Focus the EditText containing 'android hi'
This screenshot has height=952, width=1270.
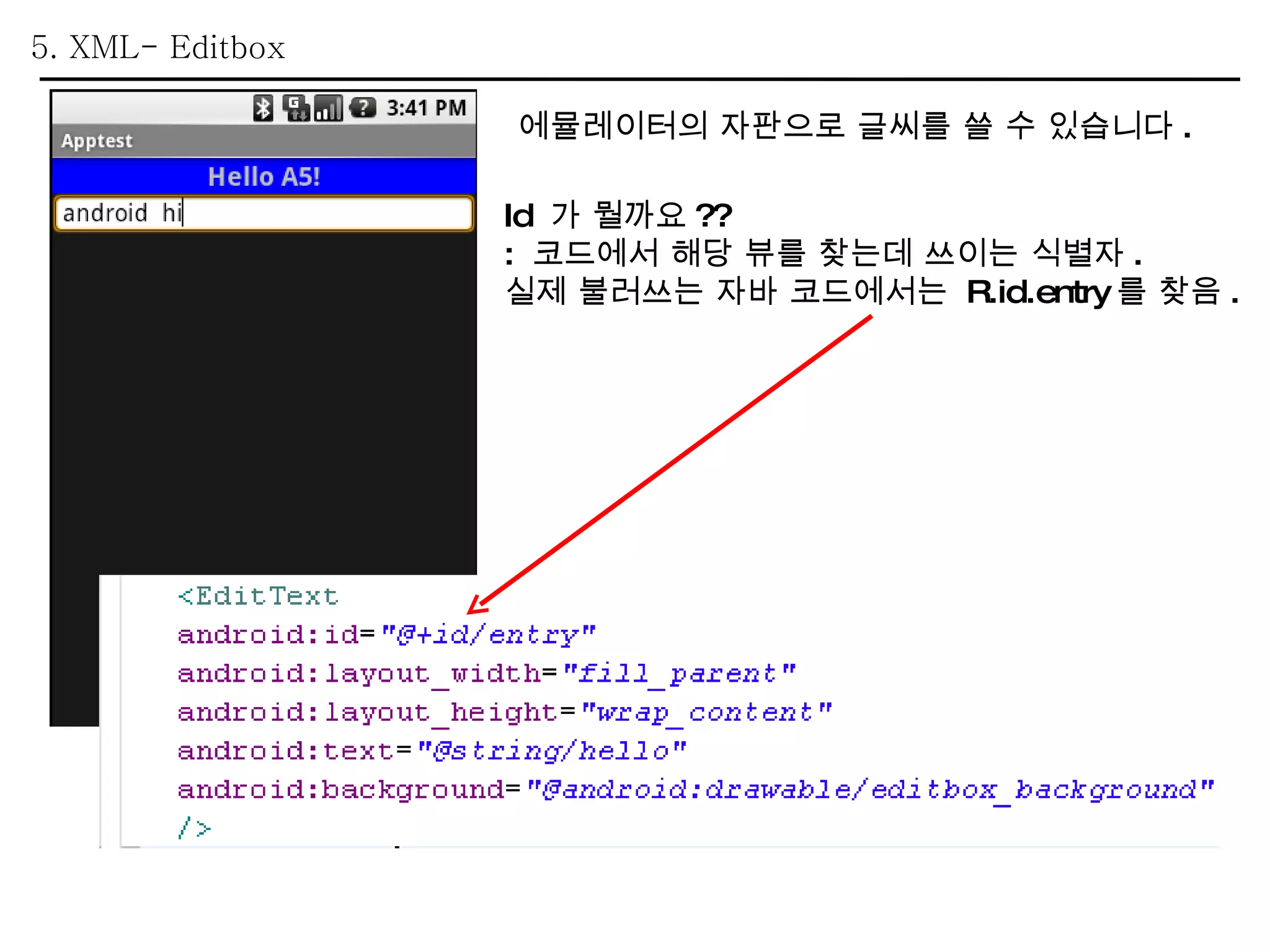264,213
